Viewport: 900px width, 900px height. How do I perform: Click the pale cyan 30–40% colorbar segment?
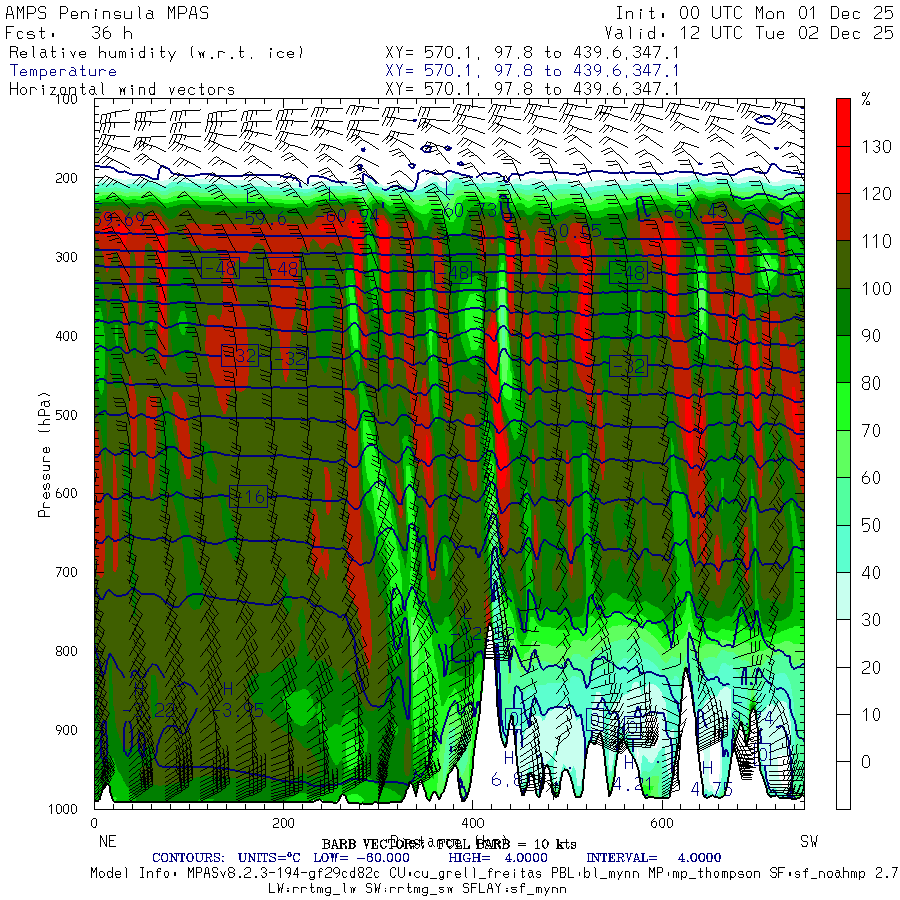point(843,595)
